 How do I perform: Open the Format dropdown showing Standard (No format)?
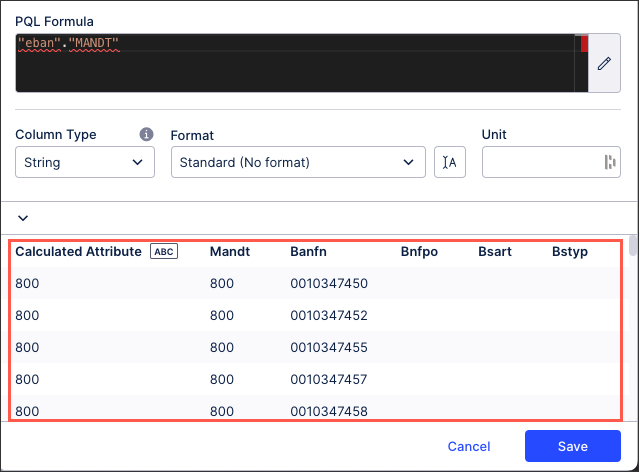(x=298, y=162)
